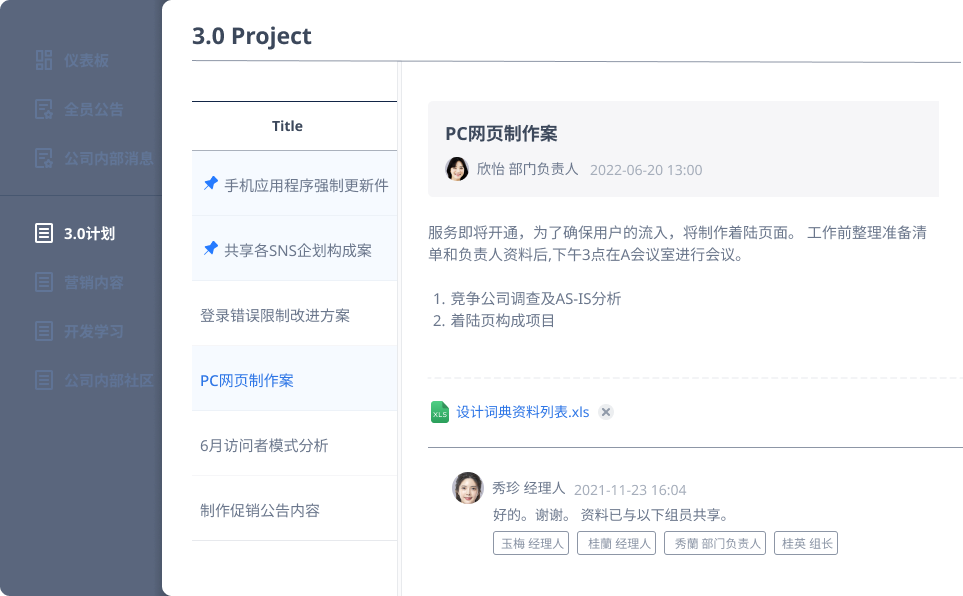Screen dimensions: 963x596
Task: Click the 秀蘭 部门负责人 member tag
Action: click(x=718, y=543)
